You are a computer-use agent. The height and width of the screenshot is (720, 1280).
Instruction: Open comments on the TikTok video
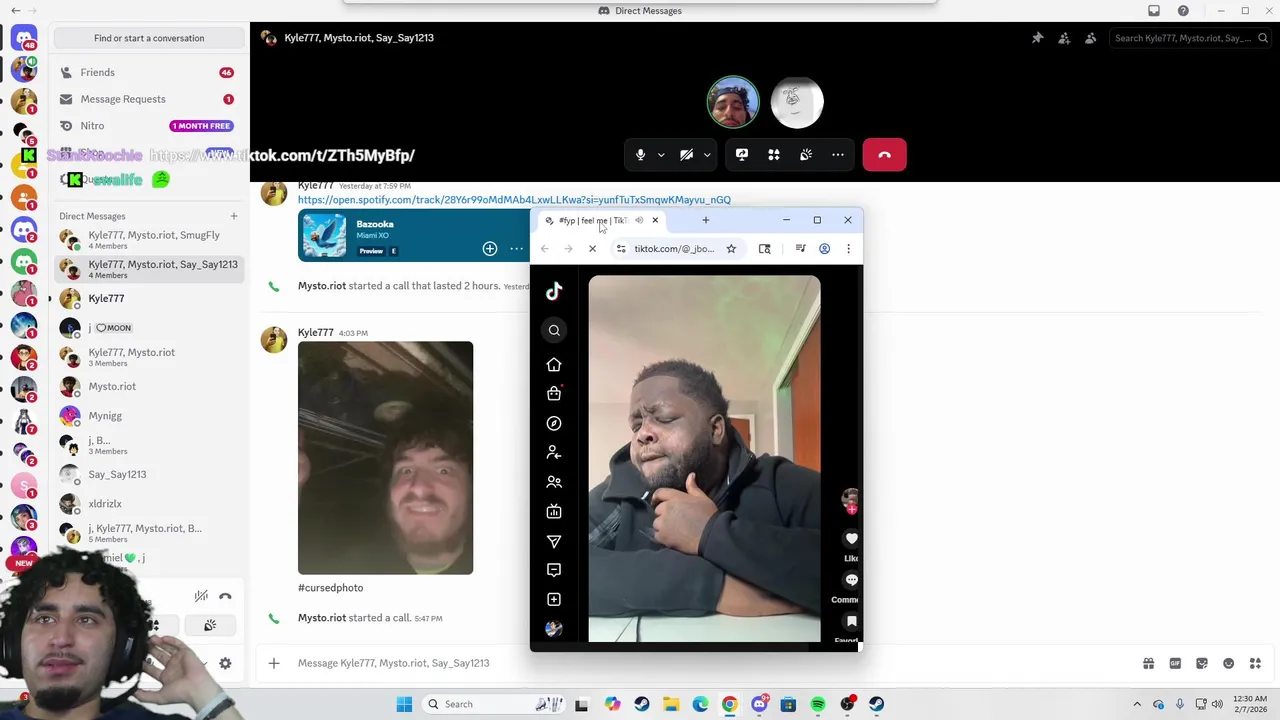(851, 580)
